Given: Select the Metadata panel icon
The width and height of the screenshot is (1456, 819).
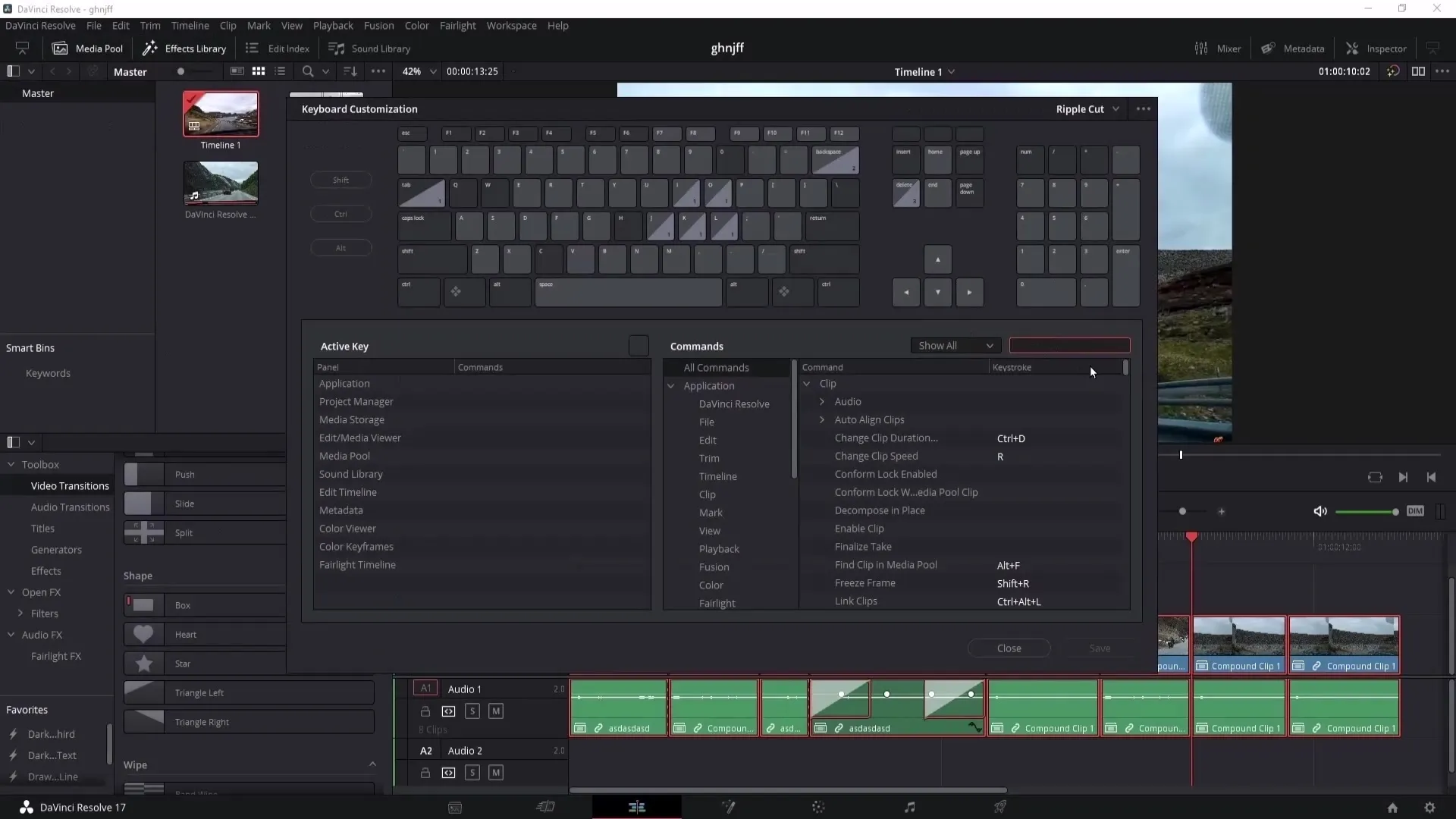Looking at the screenshot, I should [1270, 48].
